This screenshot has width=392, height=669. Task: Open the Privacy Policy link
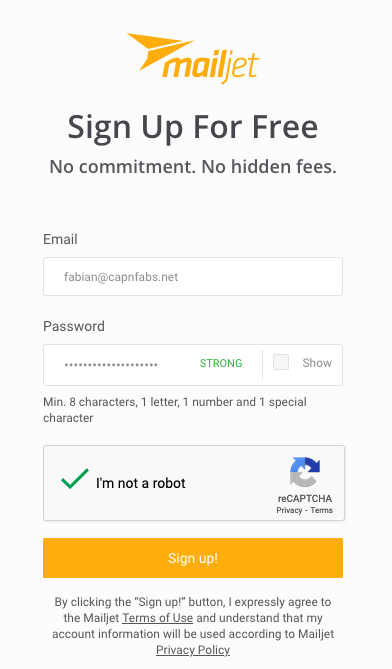(193, 650)
